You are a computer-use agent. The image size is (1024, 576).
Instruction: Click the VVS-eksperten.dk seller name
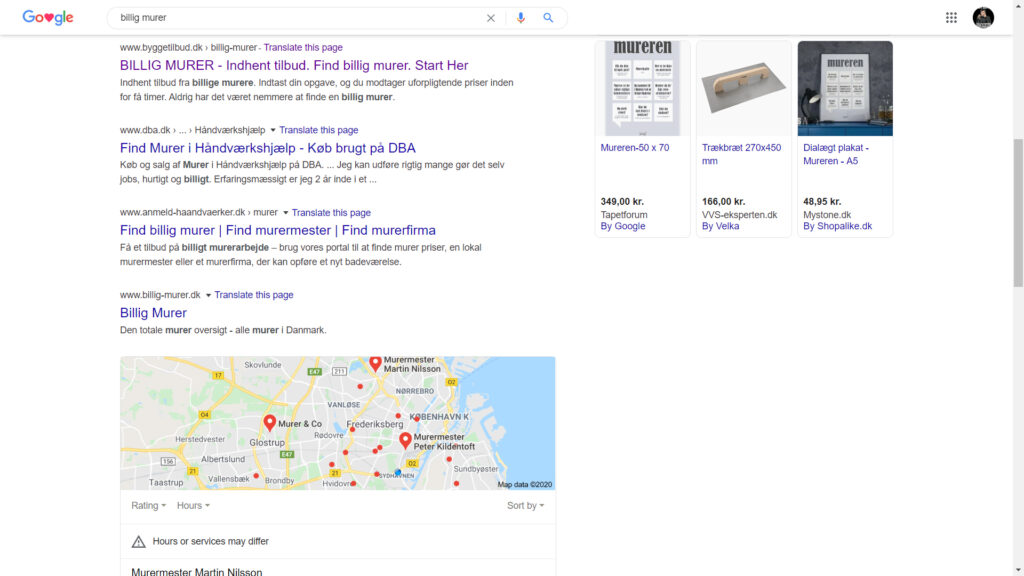(739, 215)
